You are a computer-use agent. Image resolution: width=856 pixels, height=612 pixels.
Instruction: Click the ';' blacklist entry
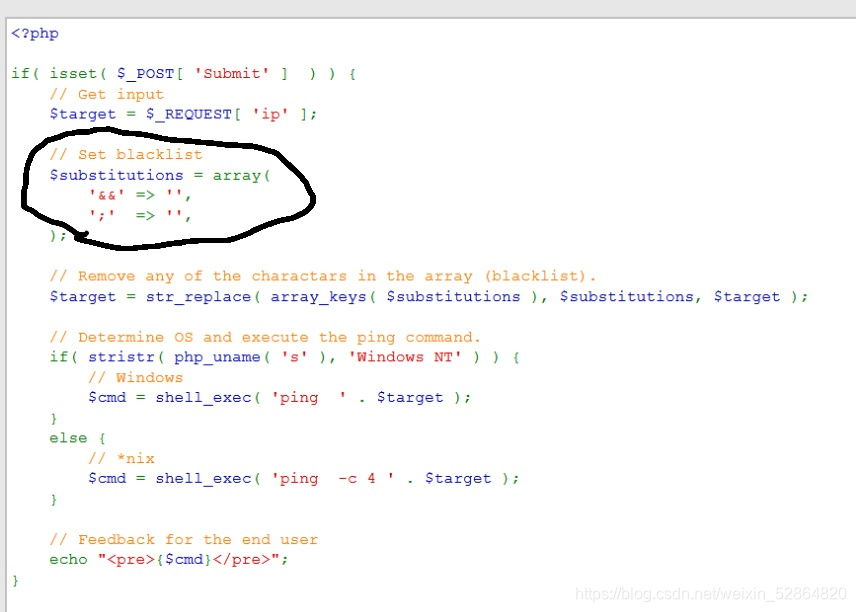[103, 214]
